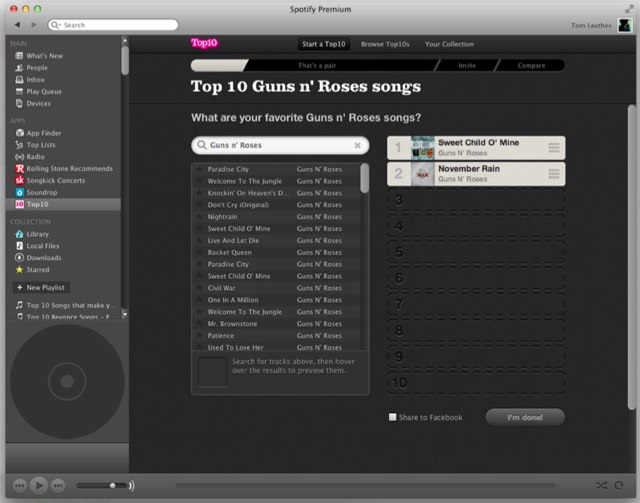Switch to Browse Top10s tab

(x=384, y=44)
